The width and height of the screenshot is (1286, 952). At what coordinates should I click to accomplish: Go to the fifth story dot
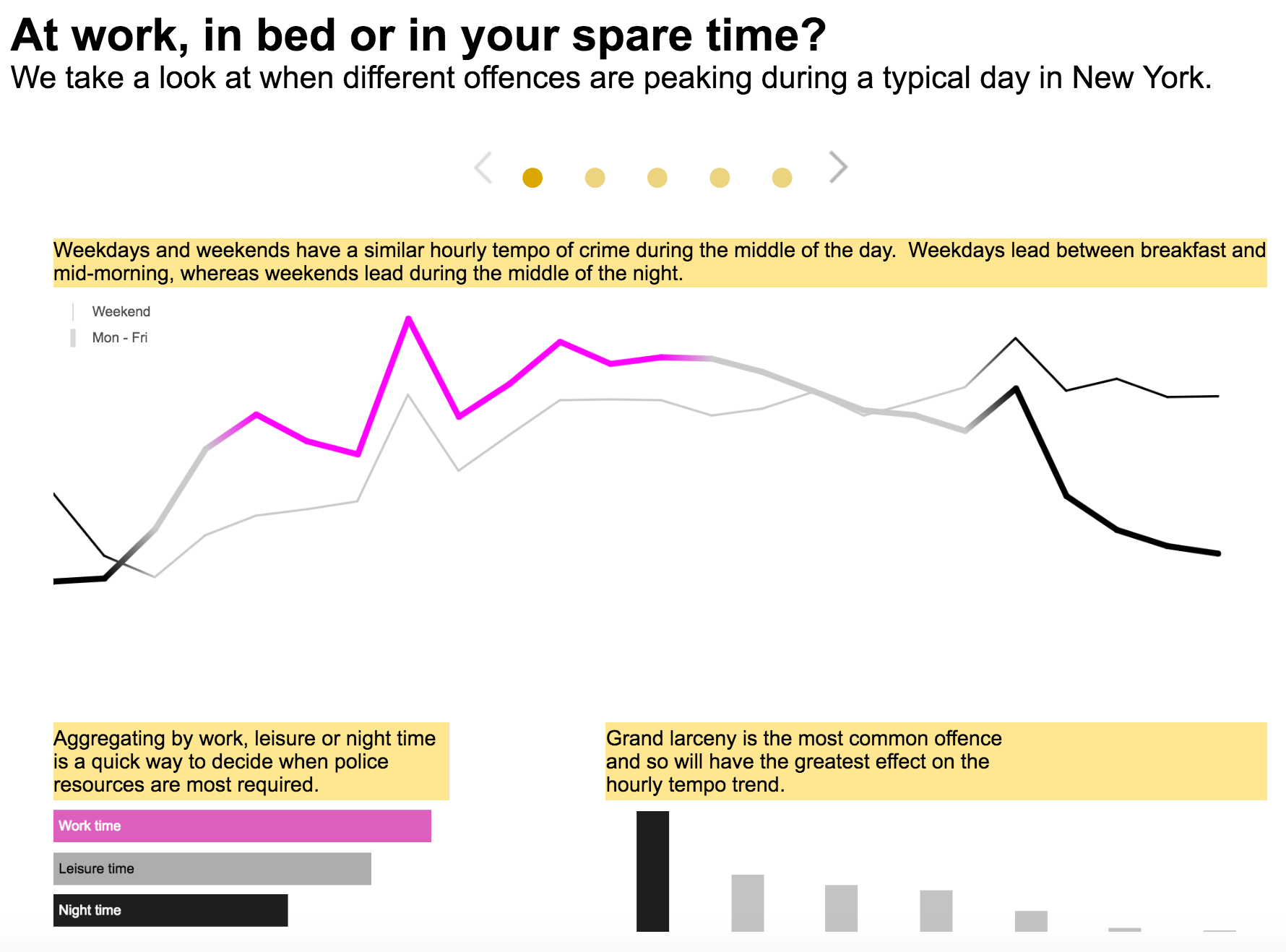point(782,178)
